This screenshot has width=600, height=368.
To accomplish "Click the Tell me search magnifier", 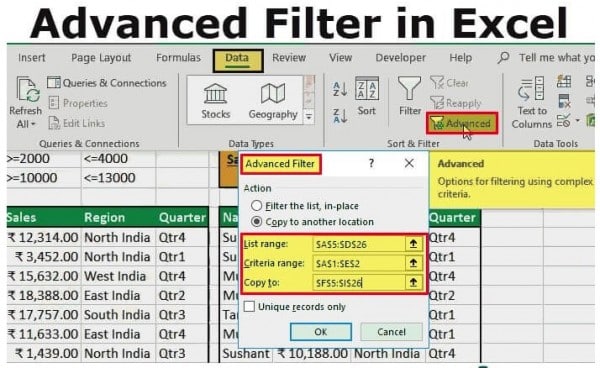I will [504, 58].
